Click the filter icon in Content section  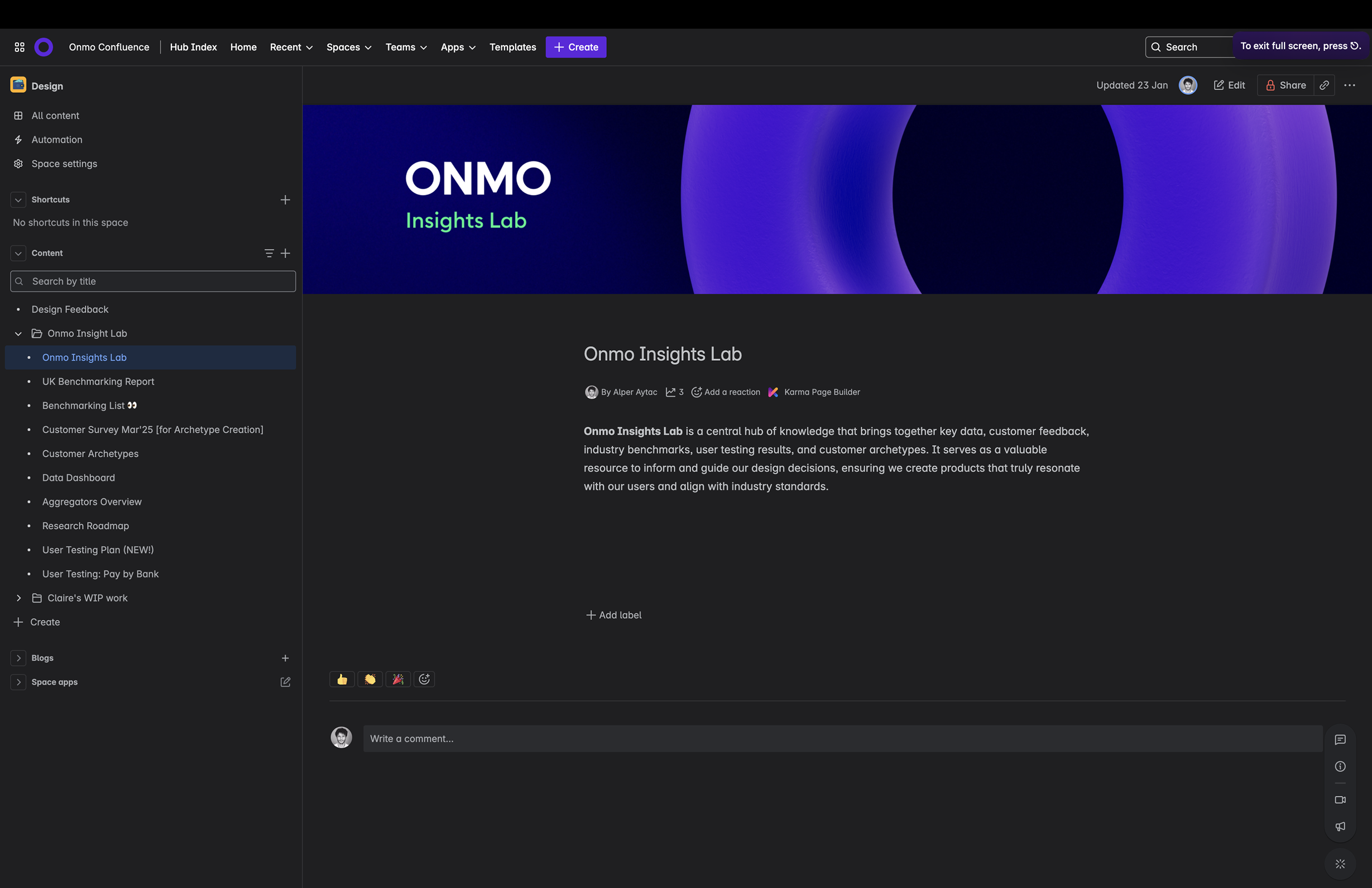click(268, 253)
